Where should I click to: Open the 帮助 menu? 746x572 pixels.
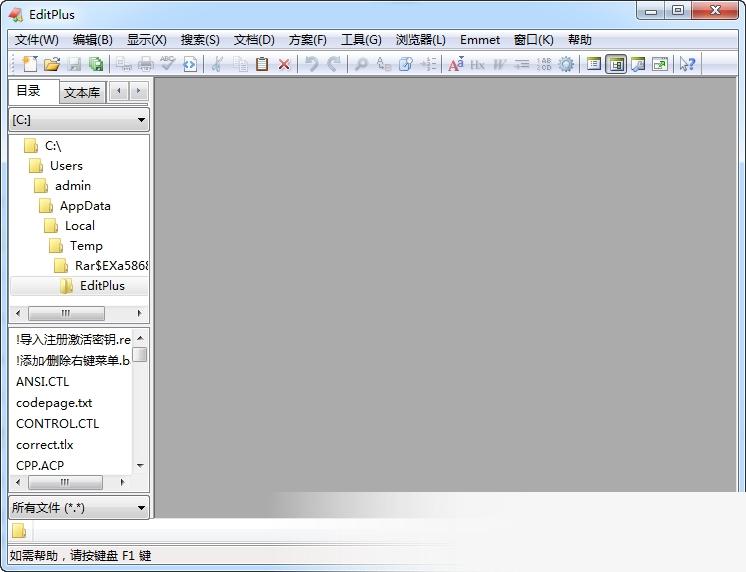579,40
